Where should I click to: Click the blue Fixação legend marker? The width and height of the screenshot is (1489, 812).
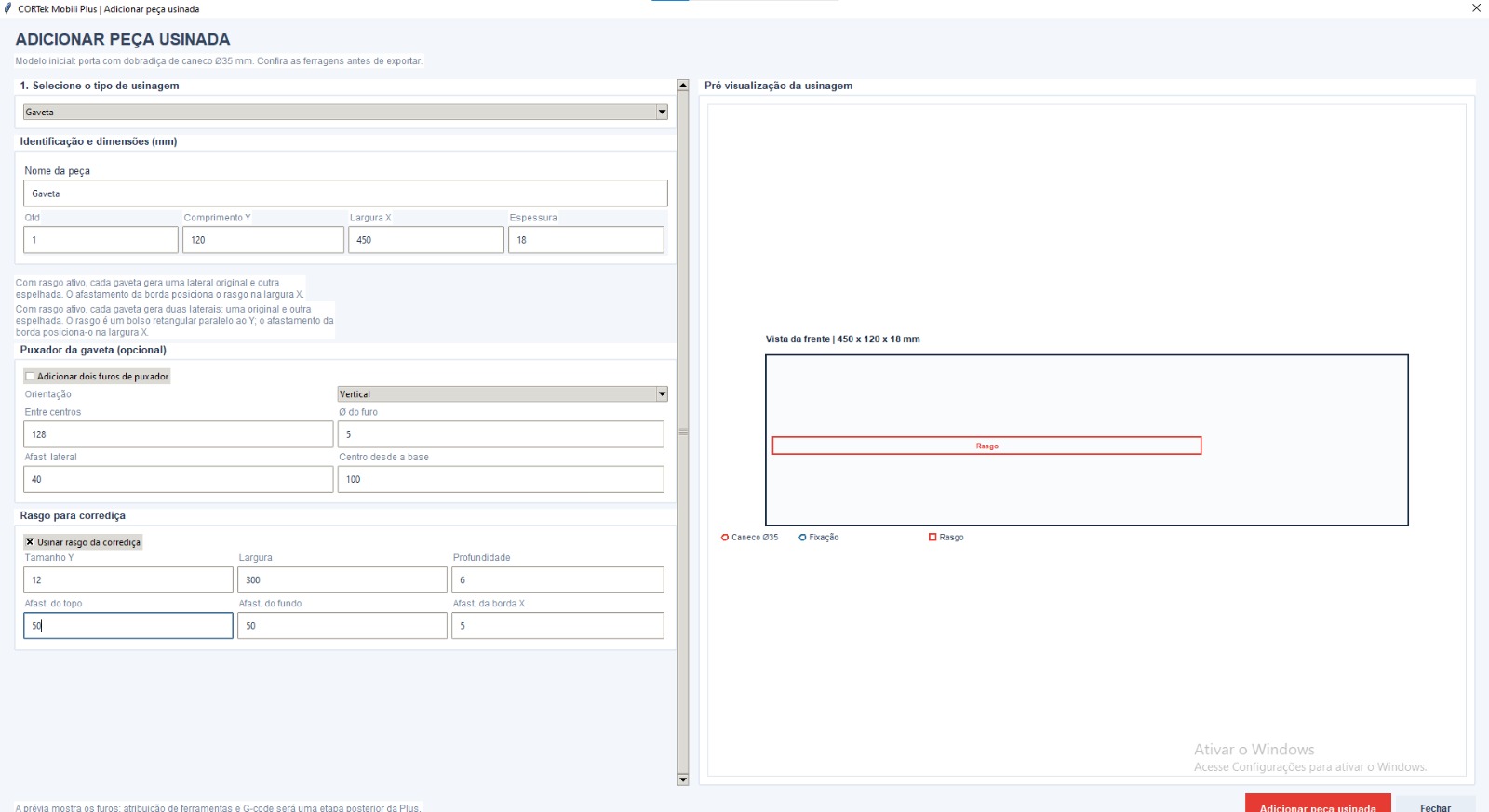(x=802, y=538)
